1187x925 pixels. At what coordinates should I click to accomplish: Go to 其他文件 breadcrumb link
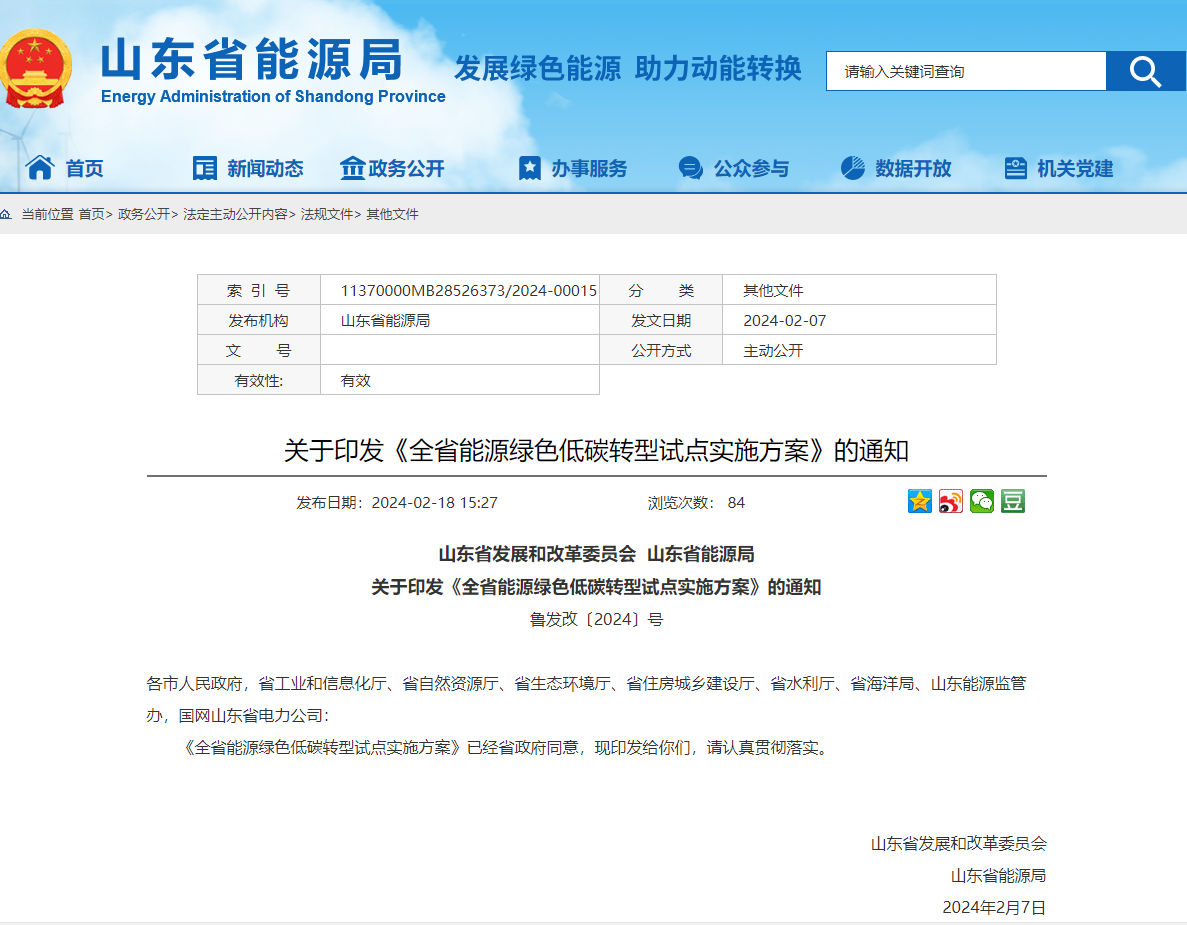pos(392,214)
